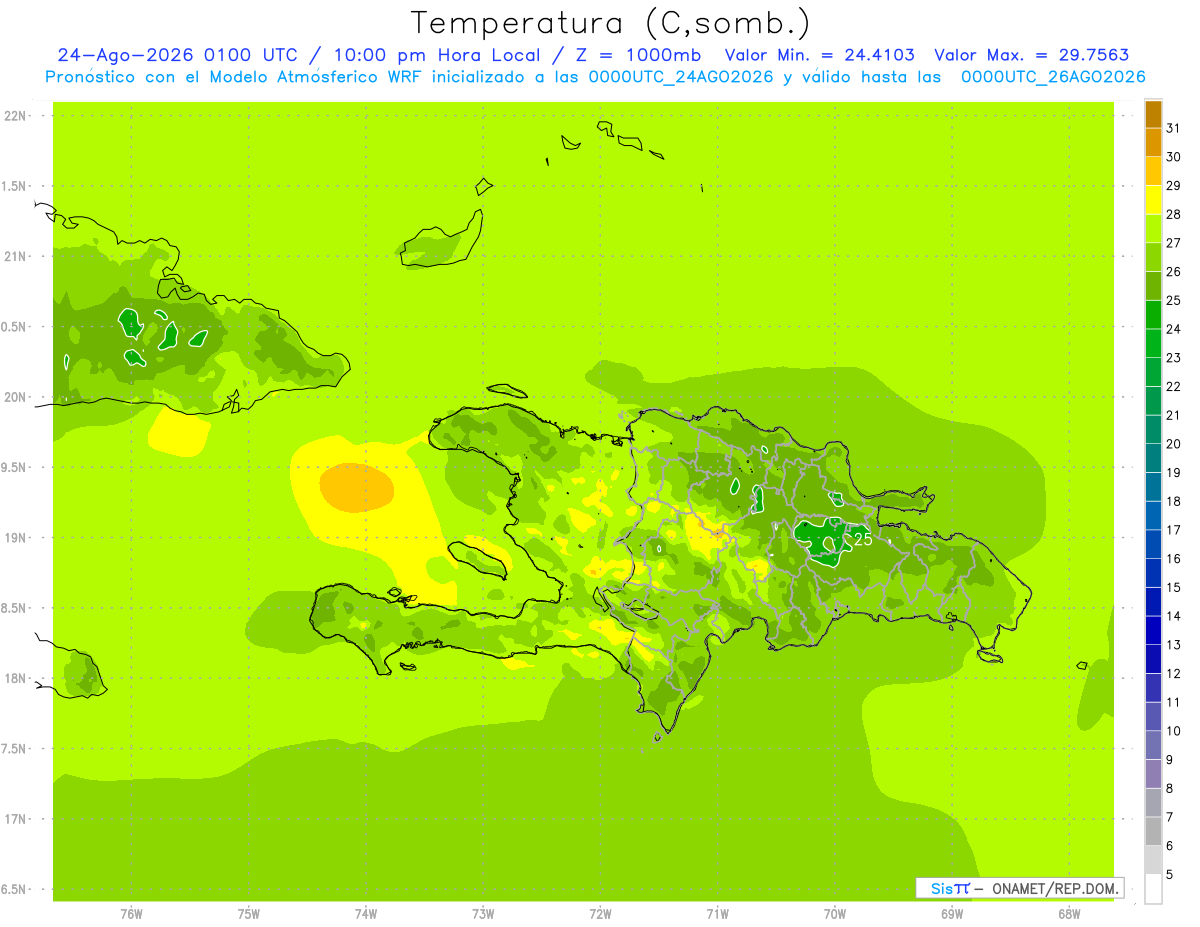Viewport: 1200px width, 927px height.
Task: Click the "19N" latitude label
Action: click(x=16, y=538)
